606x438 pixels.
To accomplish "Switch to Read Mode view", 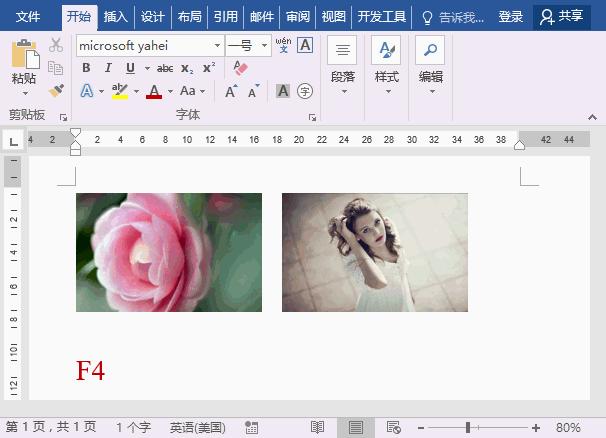I will [317, 427].
